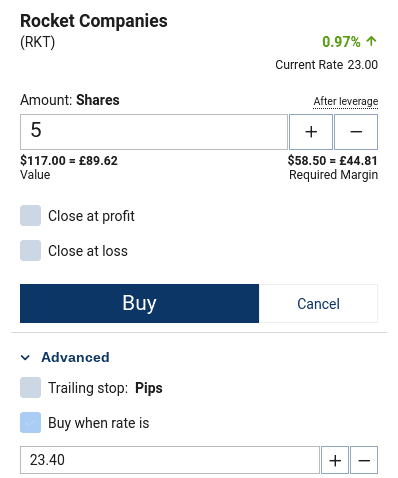This screenshot has width=398, height=478.
Task: Cancel the order dialog
Action: (318, 303)
